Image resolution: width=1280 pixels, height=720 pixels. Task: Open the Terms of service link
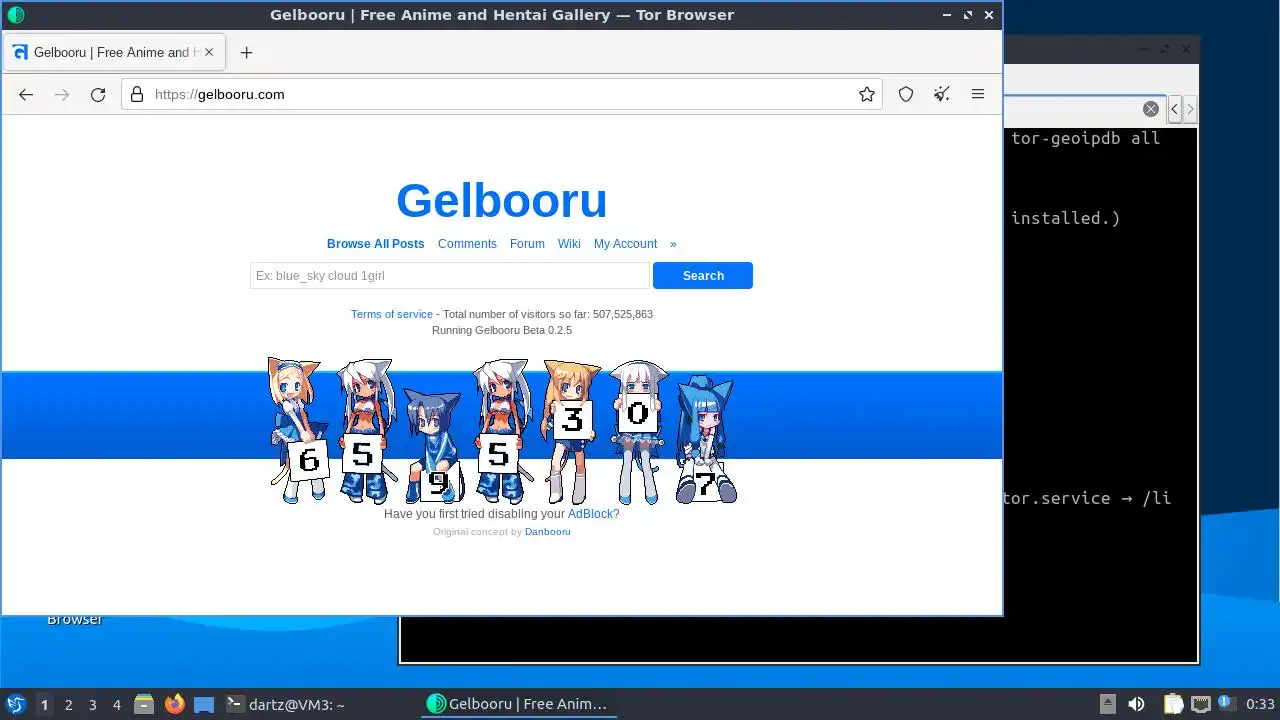click(392, 314)
